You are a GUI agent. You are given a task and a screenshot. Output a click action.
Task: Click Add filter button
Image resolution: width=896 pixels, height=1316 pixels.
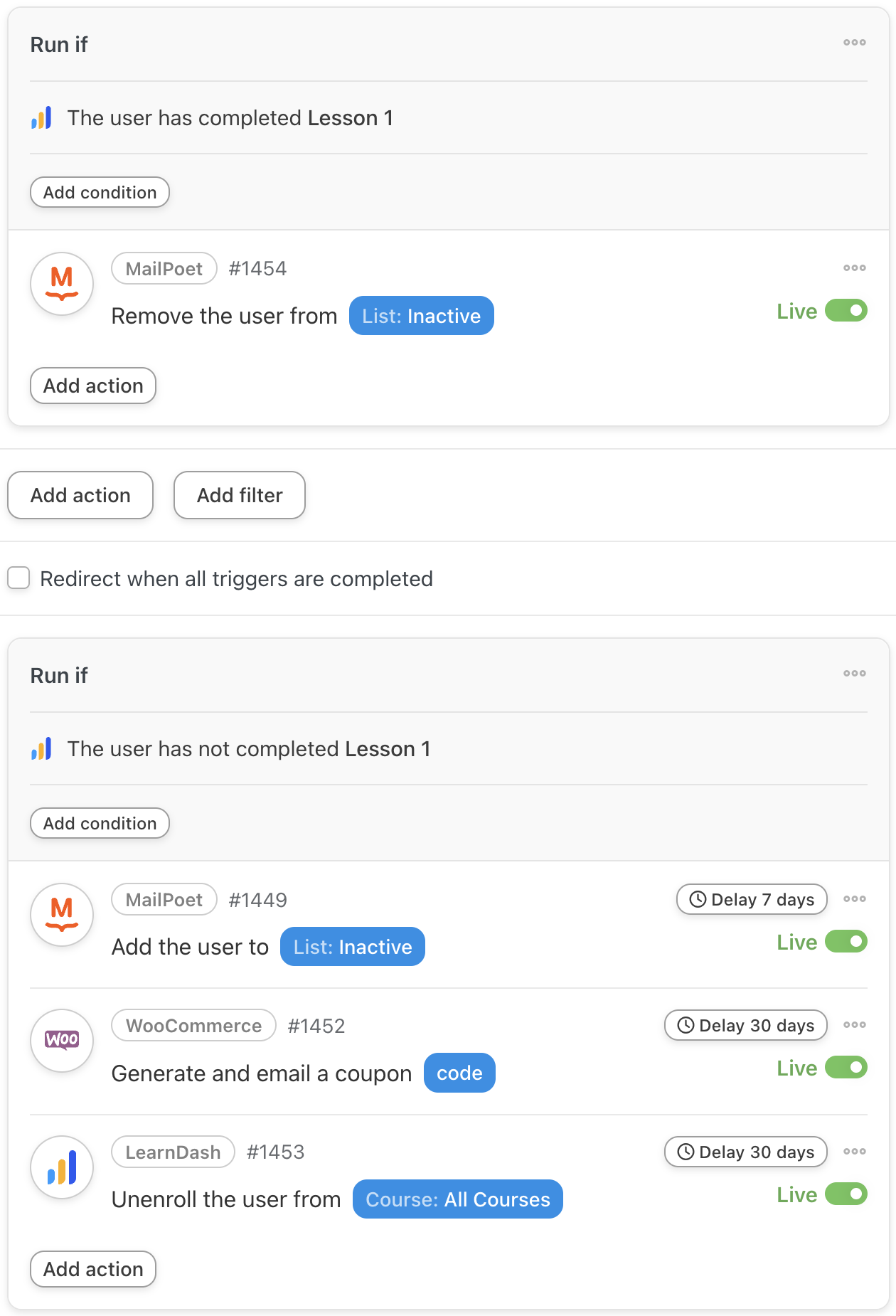point(240,495)
